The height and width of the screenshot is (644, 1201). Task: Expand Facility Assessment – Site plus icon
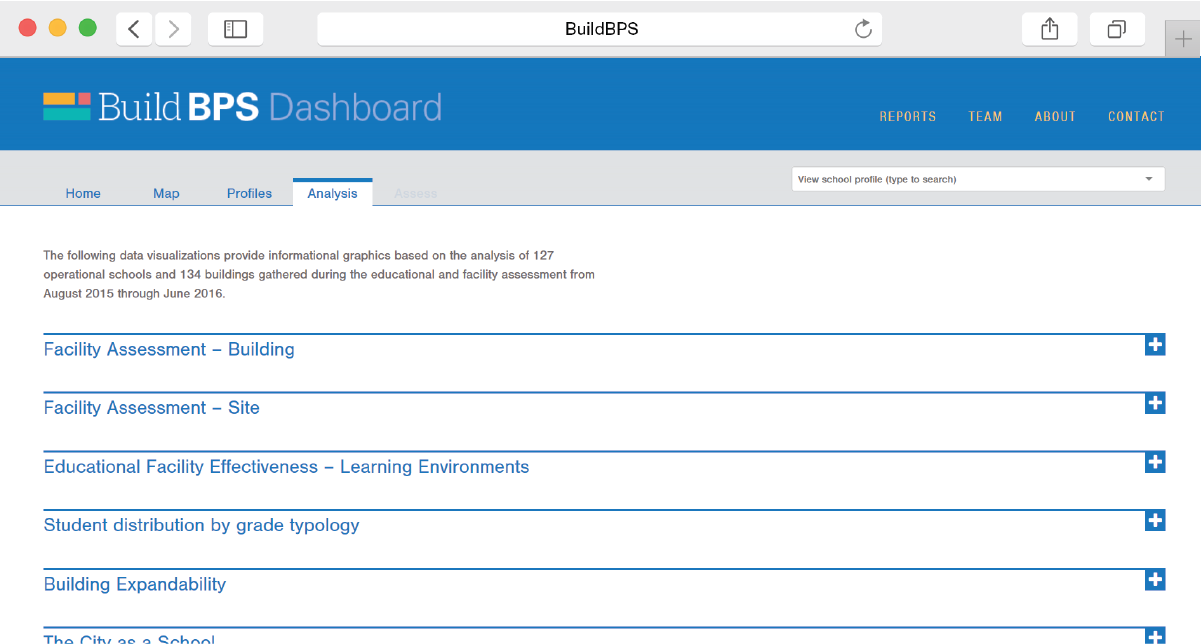pyautogui.click(x=1154, y=403)
